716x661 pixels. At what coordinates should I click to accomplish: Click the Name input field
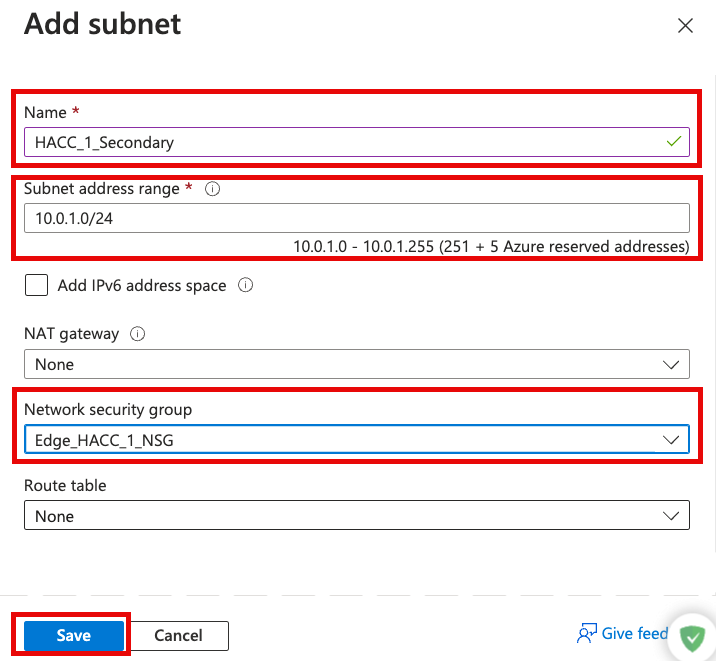coord(357,142)
